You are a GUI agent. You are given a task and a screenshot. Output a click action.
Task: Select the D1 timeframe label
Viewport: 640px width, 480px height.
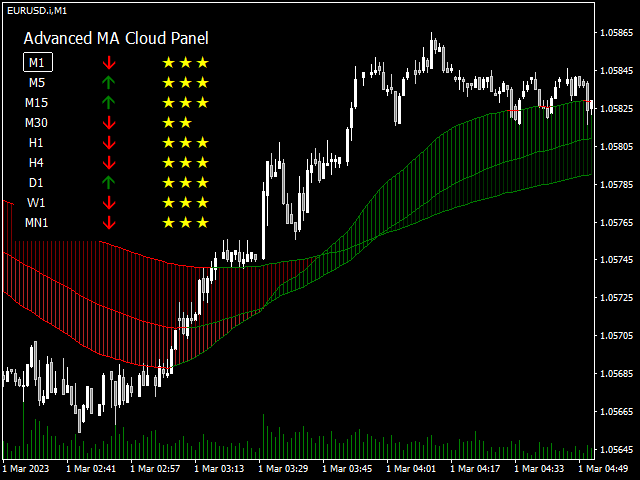36,182
